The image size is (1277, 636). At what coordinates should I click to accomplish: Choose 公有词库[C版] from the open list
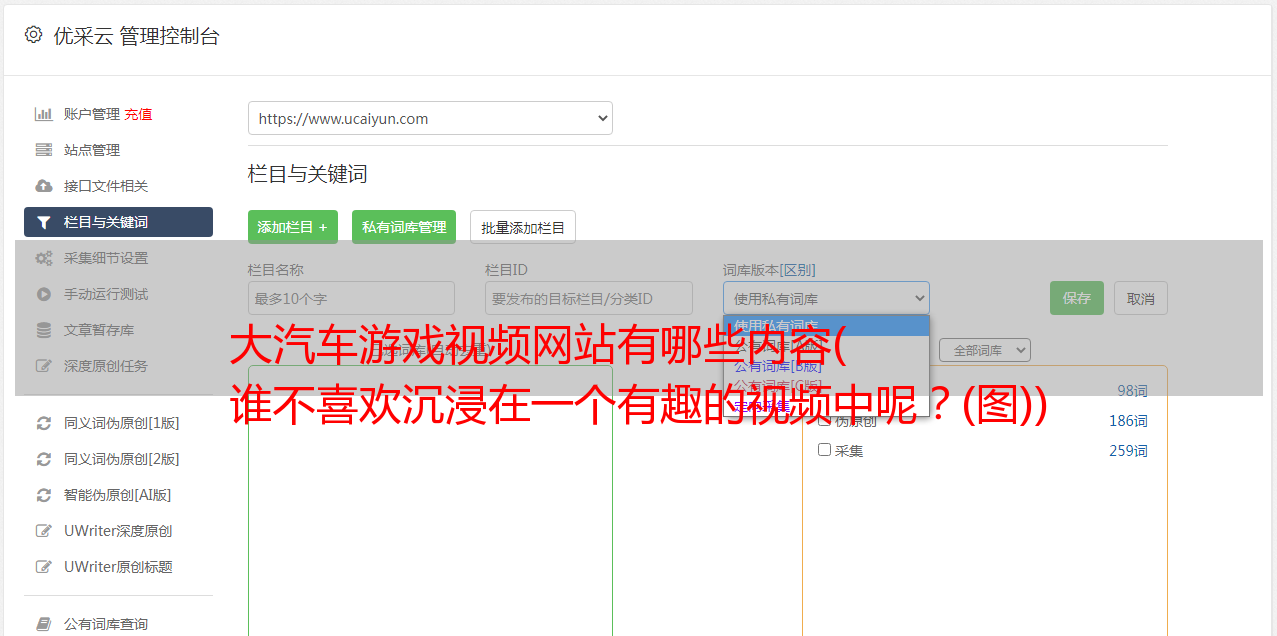(x=826, y=386)
